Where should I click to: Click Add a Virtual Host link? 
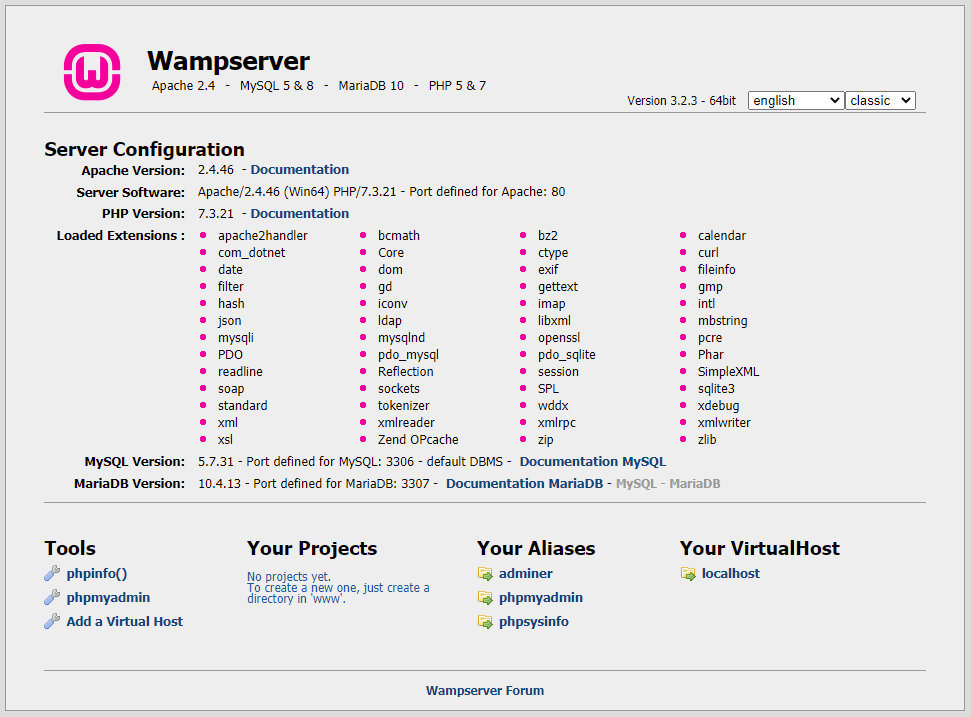124,622
